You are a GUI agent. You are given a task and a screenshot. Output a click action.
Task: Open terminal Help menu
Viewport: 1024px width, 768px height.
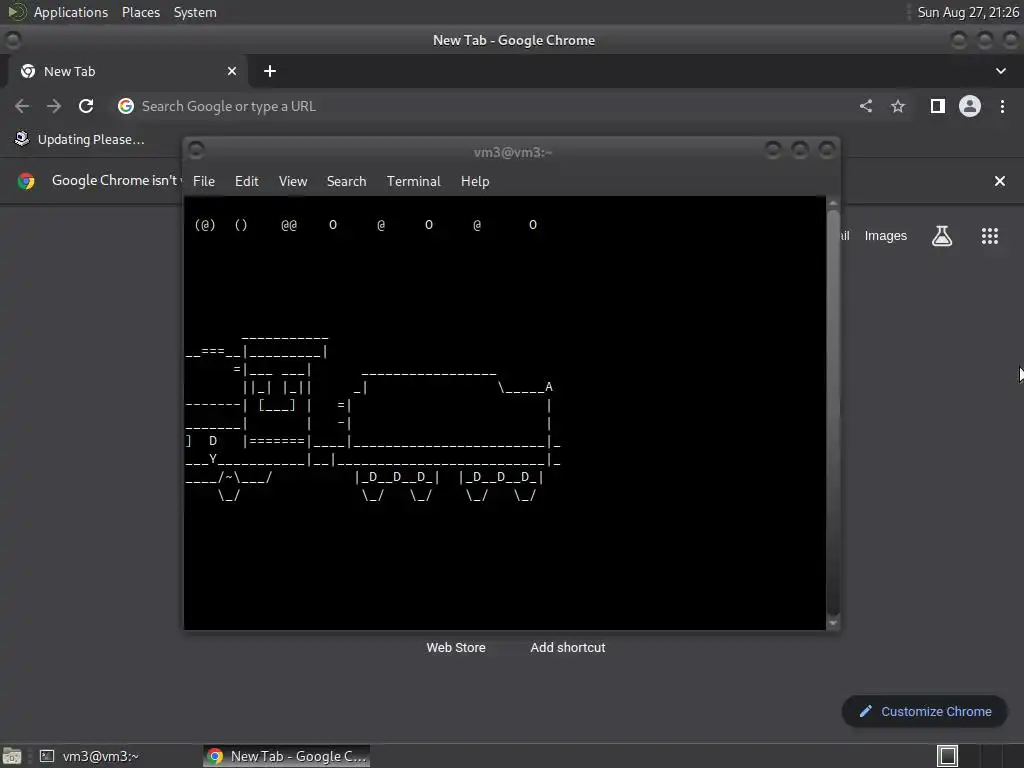pos(475,181)
